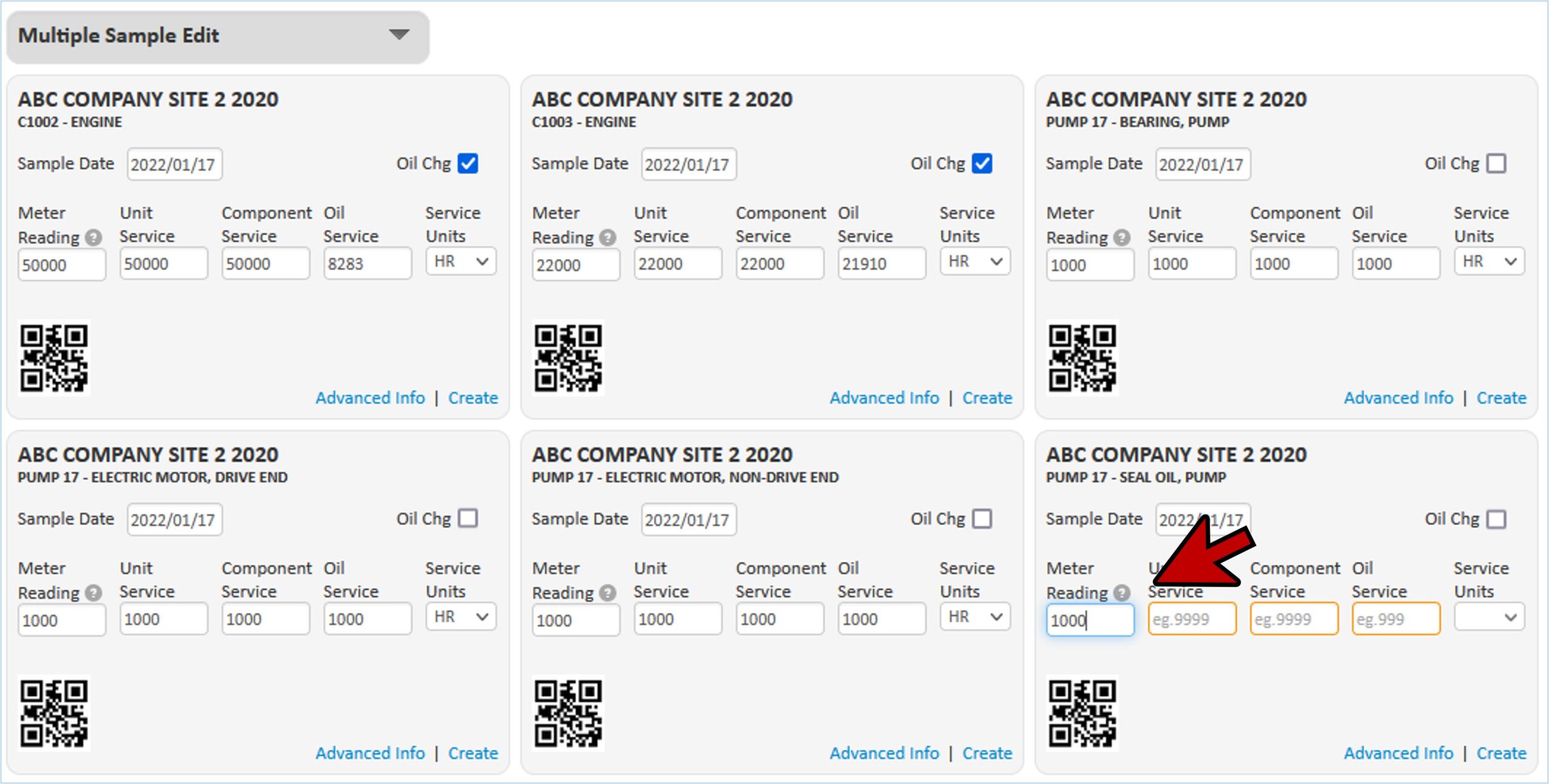Open empty Service Units dropdown for Seal Oil

(1489, 618)
